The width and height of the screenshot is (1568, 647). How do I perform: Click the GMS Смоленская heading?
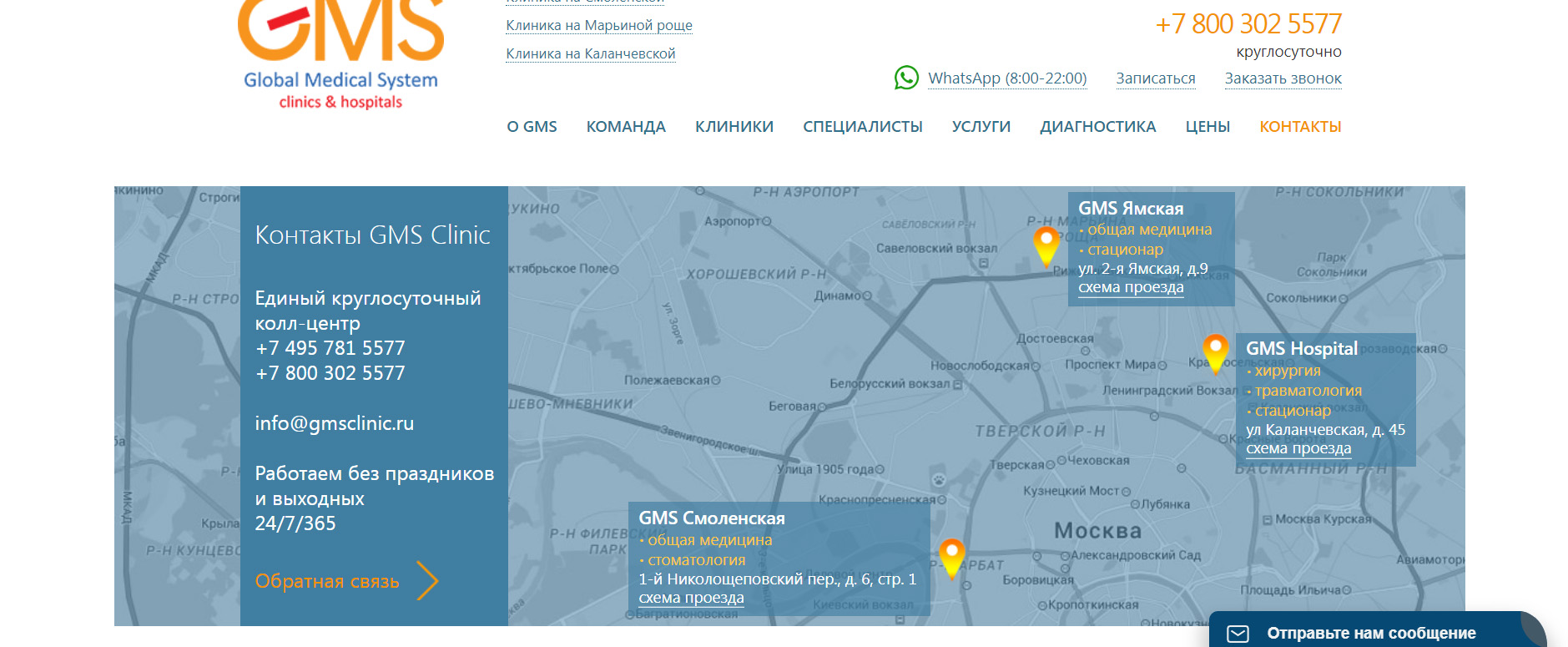coord(712,518)
